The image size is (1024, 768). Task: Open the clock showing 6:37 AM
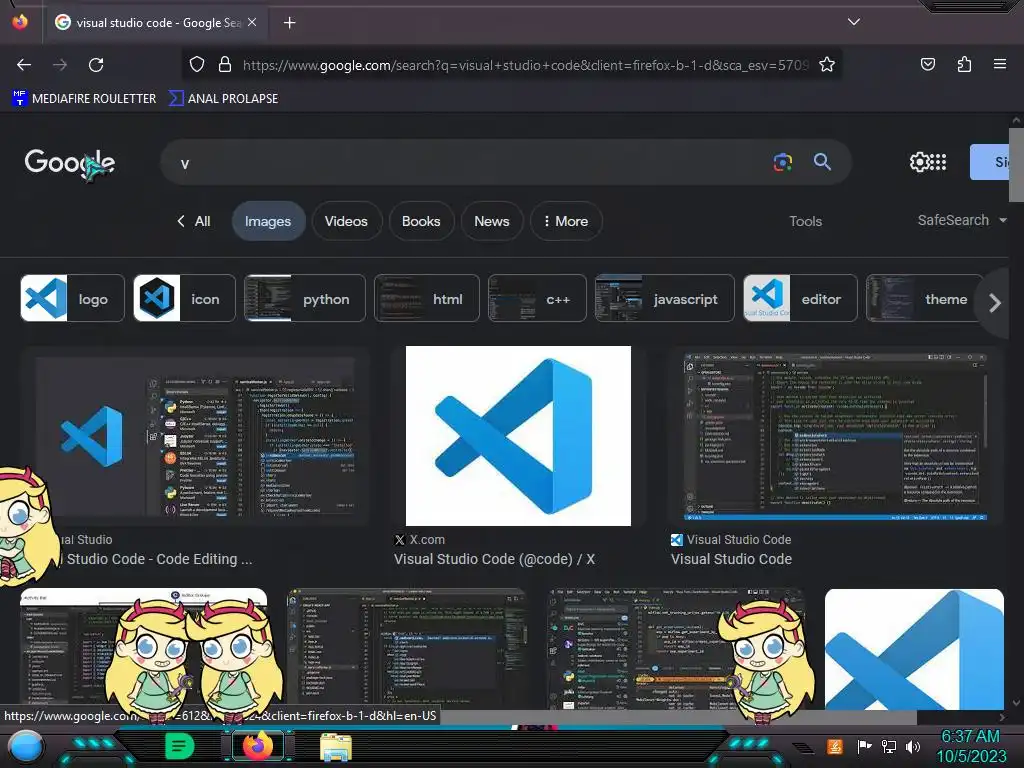[971, 746]
